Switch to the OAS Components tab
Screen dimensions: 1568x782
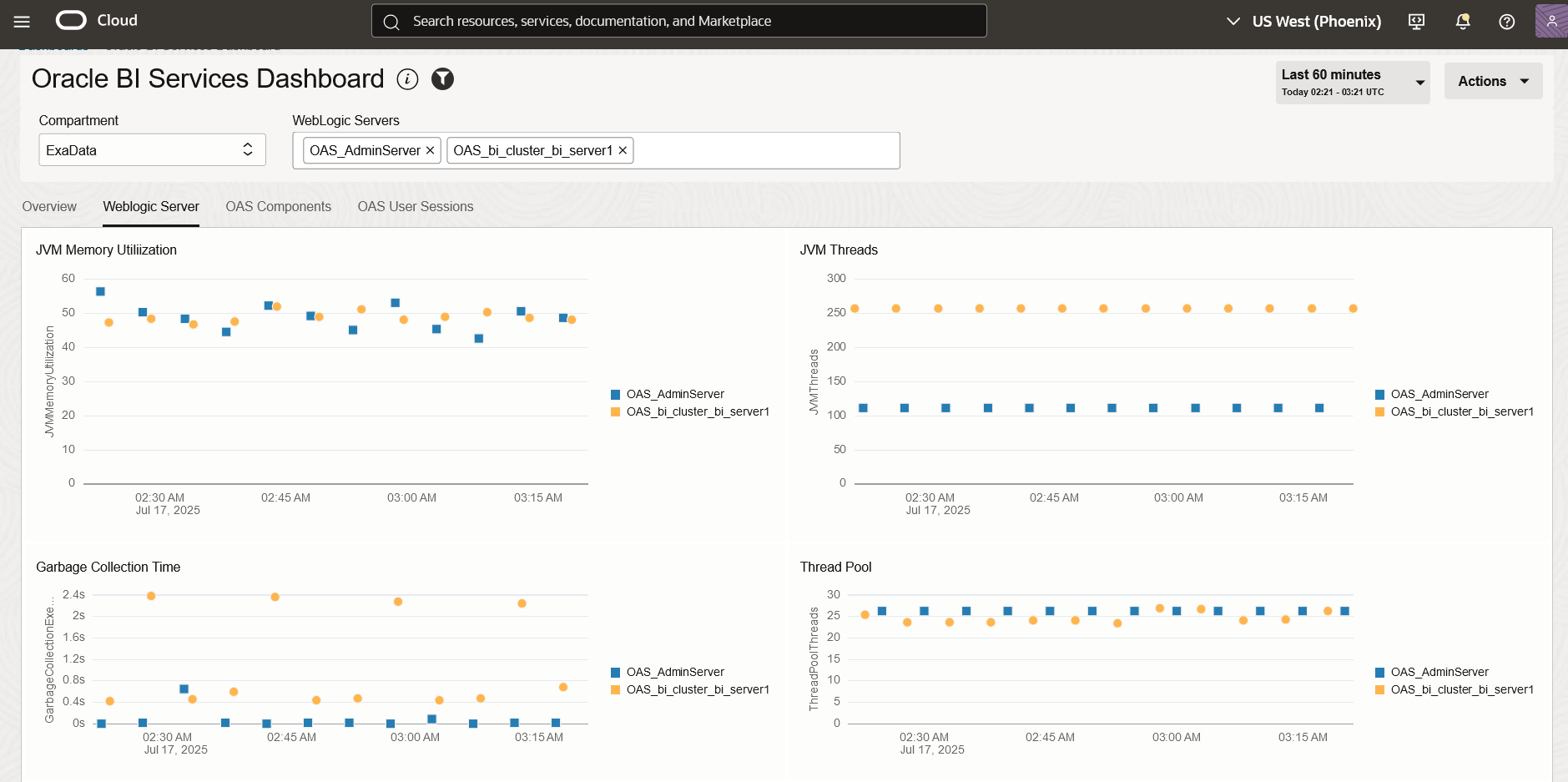(278, 206)
